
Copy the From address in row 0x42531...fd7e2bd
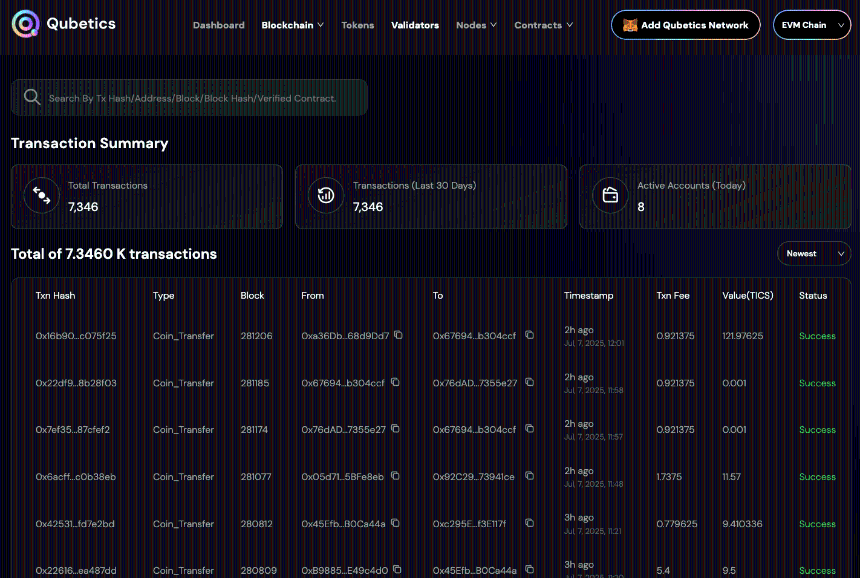coord(395,523)
